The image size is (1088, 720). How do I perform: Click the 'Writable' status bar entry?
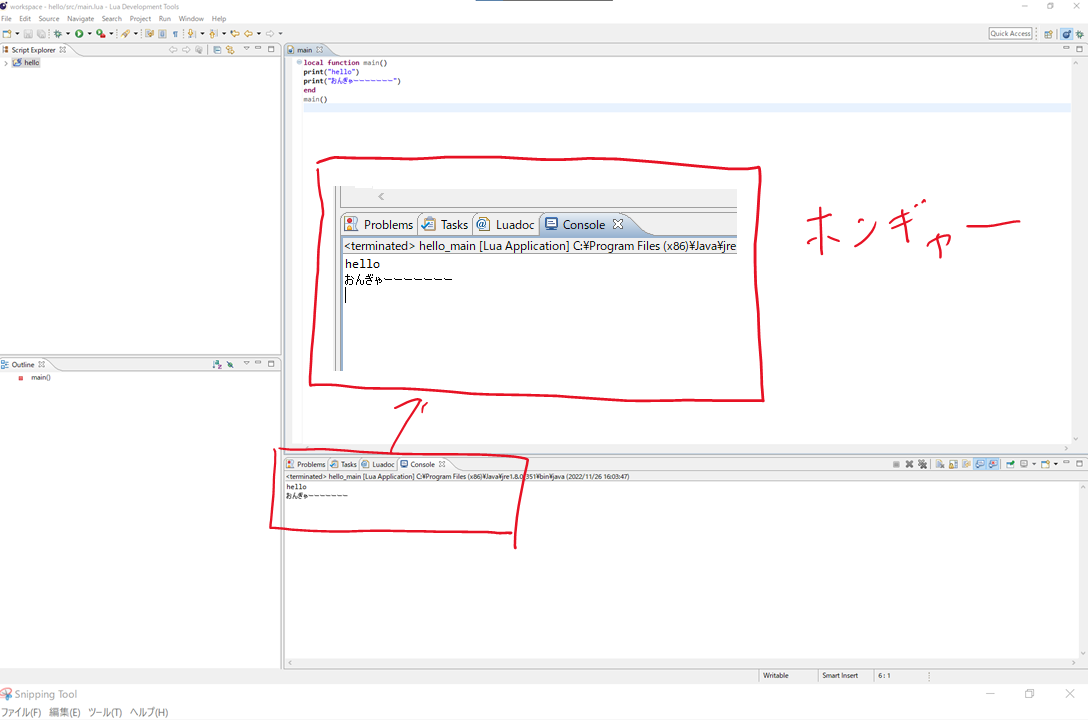point(776,676)
